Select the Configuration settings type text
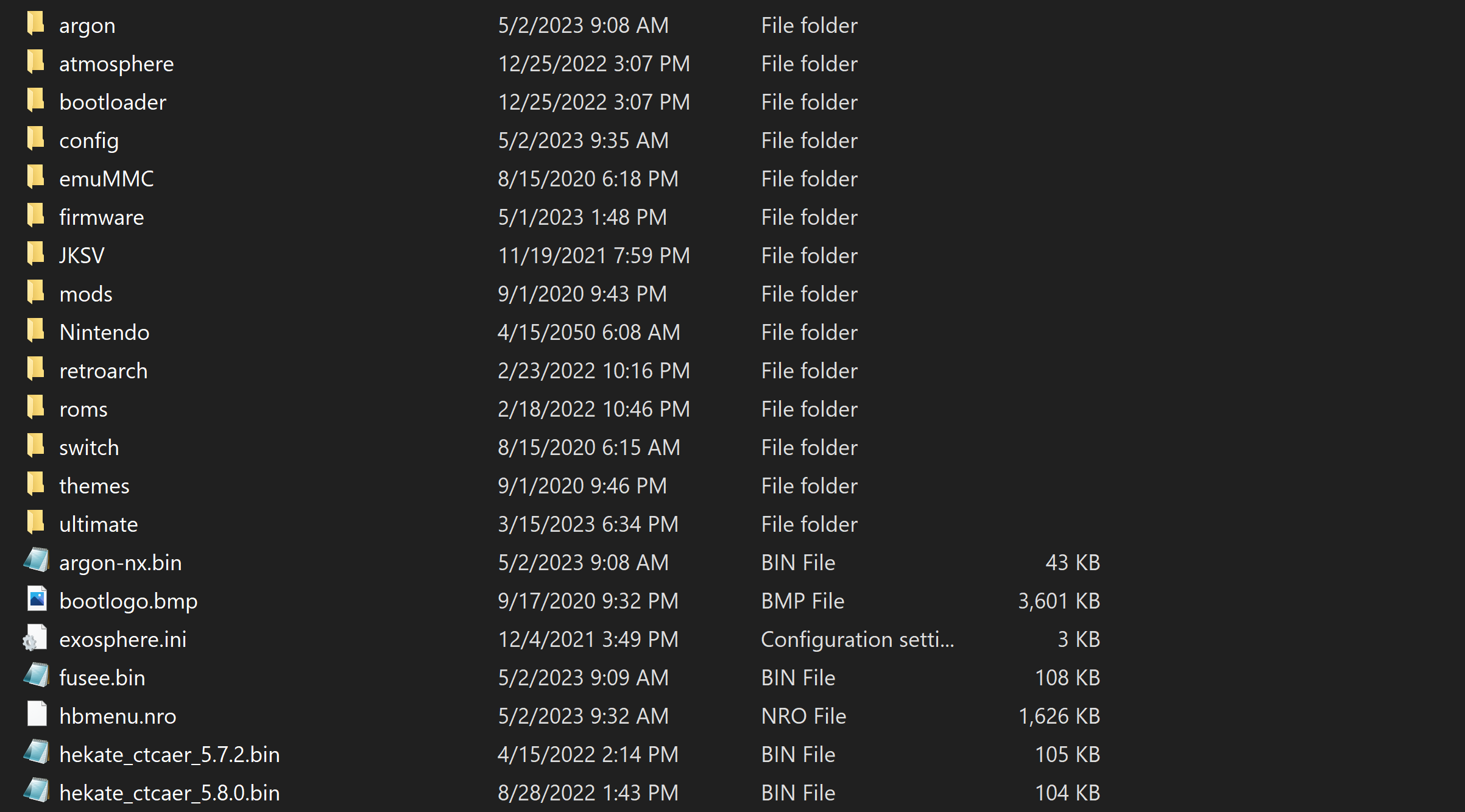 pyautogui.click(x=857, y=639)
